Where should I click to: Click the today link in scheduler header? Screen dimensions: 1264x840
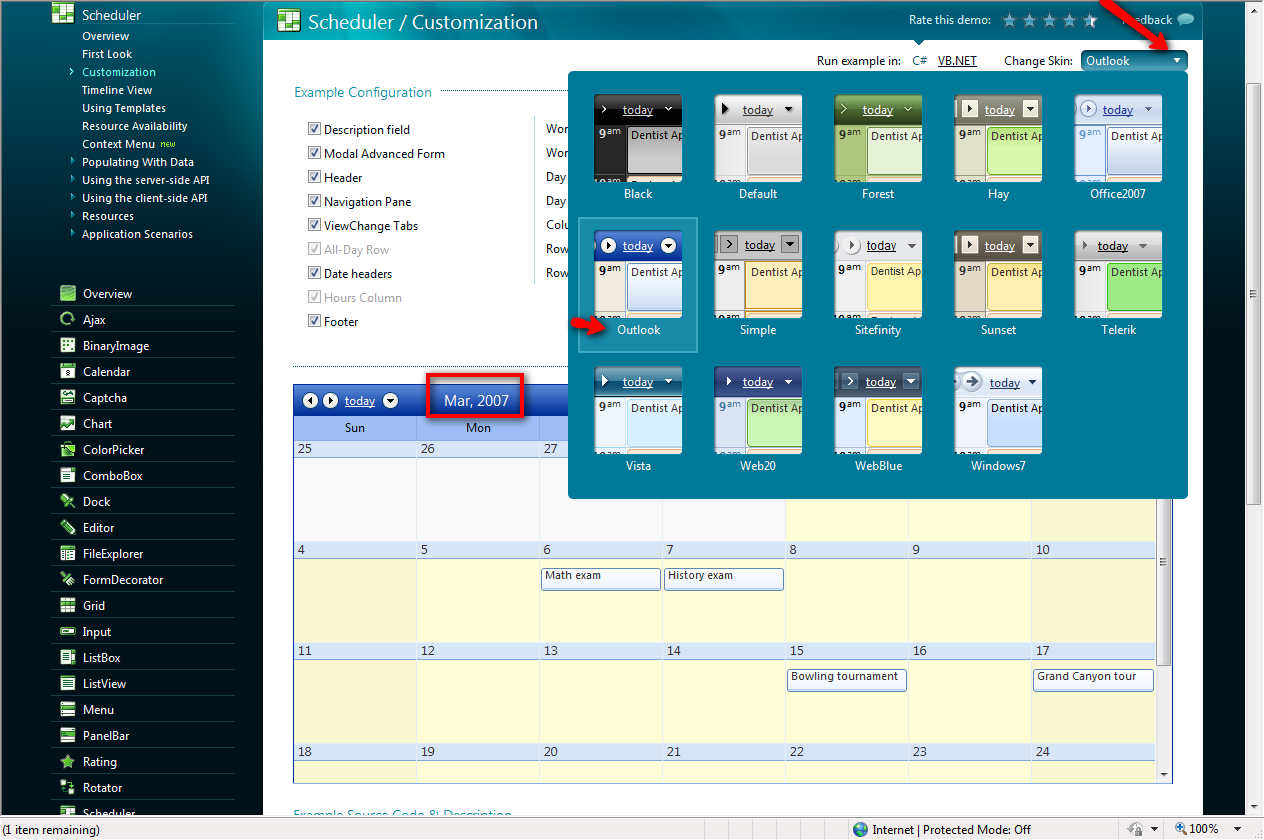(x=360, y=401)
